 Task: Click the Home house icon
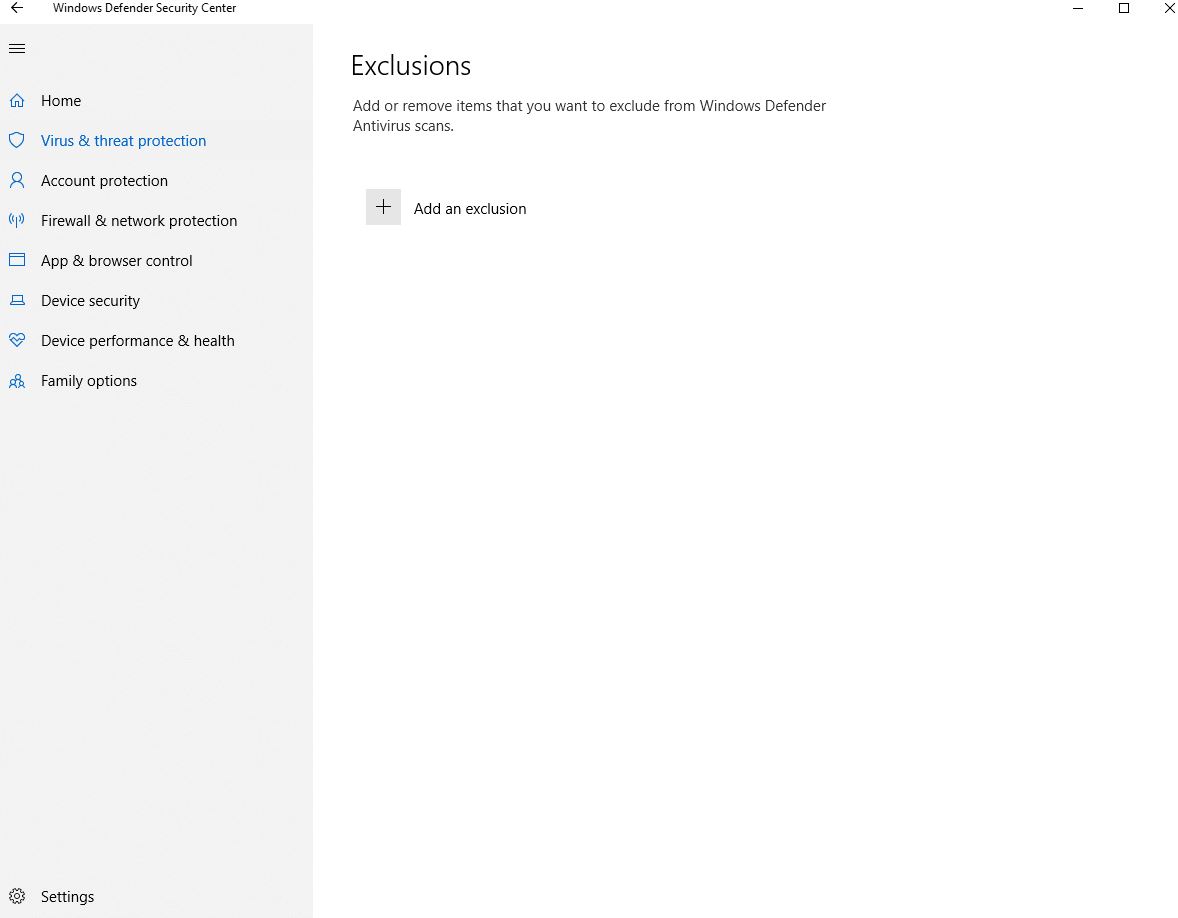(x=17, y=101)
